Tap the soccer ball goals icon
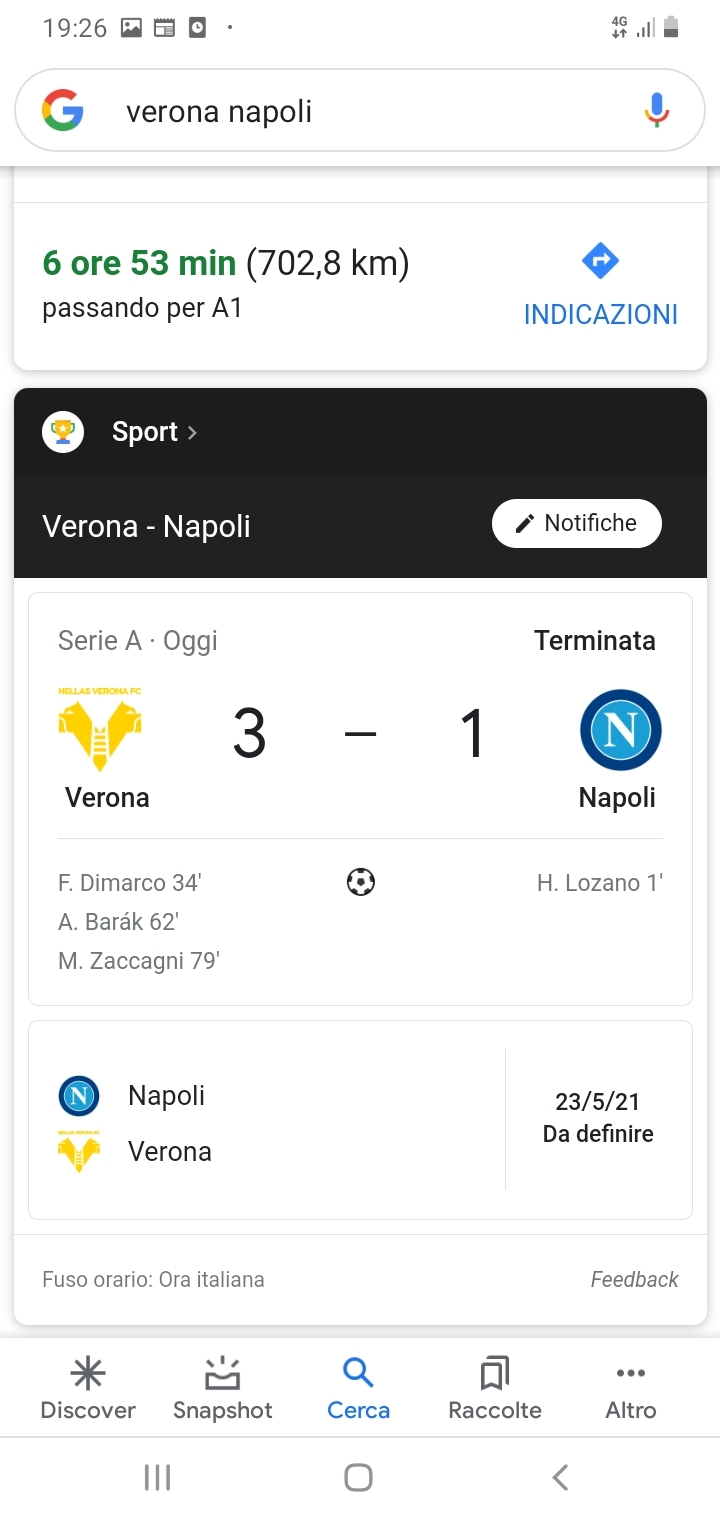Viewport: 720px width, 1520px height. 360,882
